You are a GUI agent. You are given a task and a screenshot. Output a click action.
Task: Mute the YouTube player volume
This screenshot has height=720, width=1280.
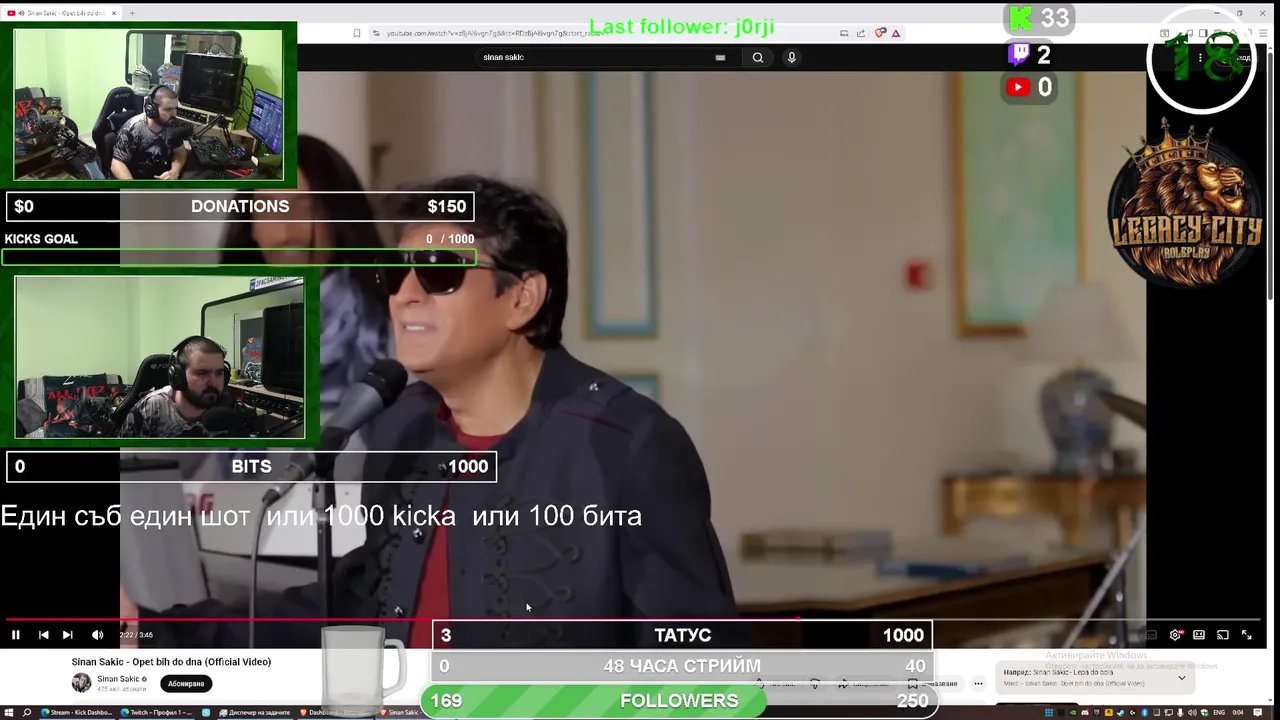coord(97,635)
